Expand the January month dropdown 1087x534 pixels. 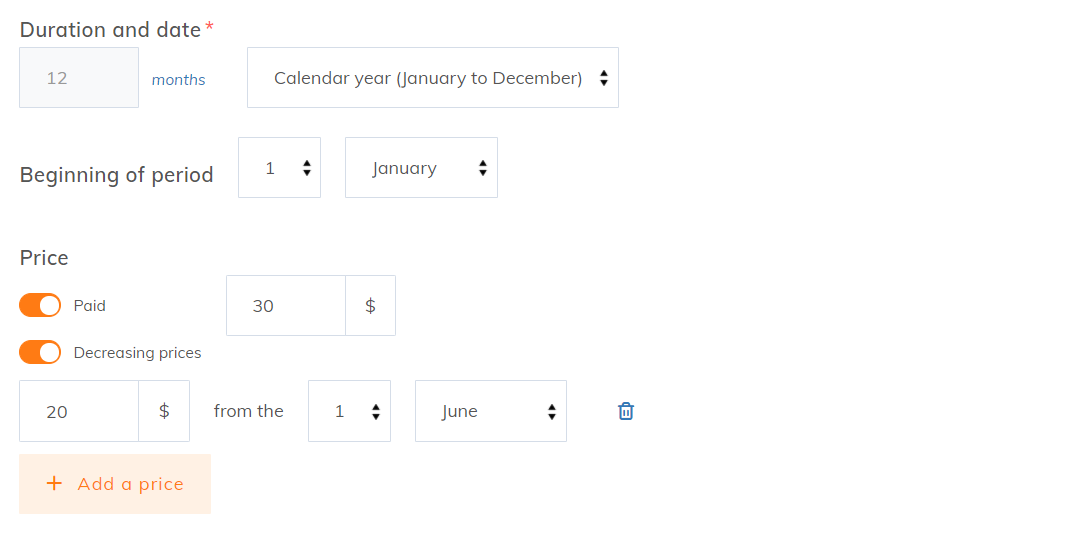click(x=421, y=168)
